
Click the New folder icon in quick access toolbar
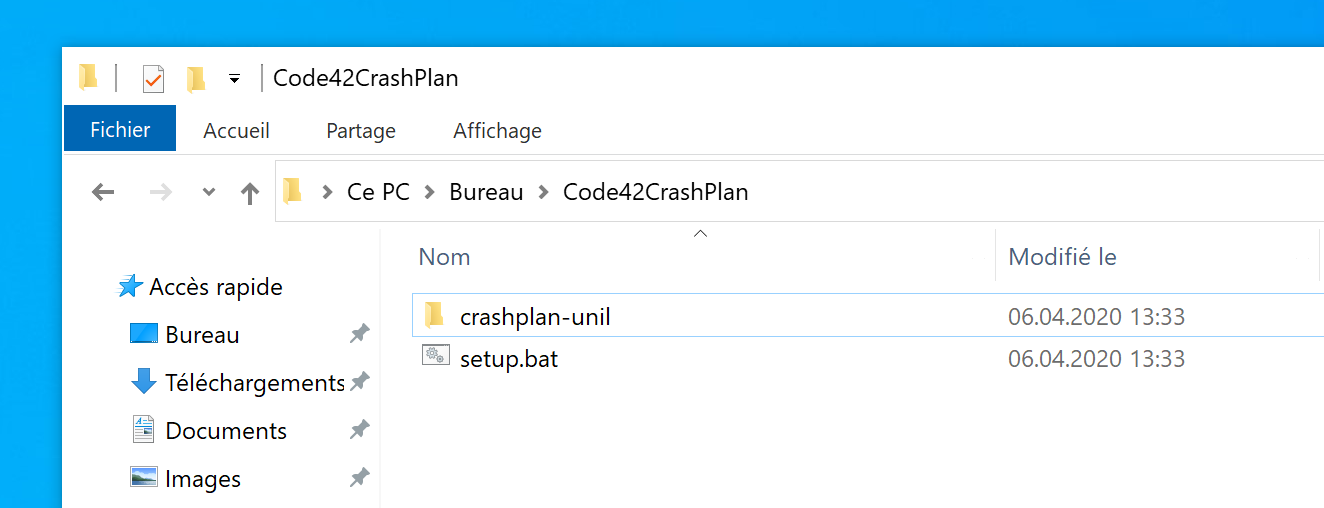[196, 78]
